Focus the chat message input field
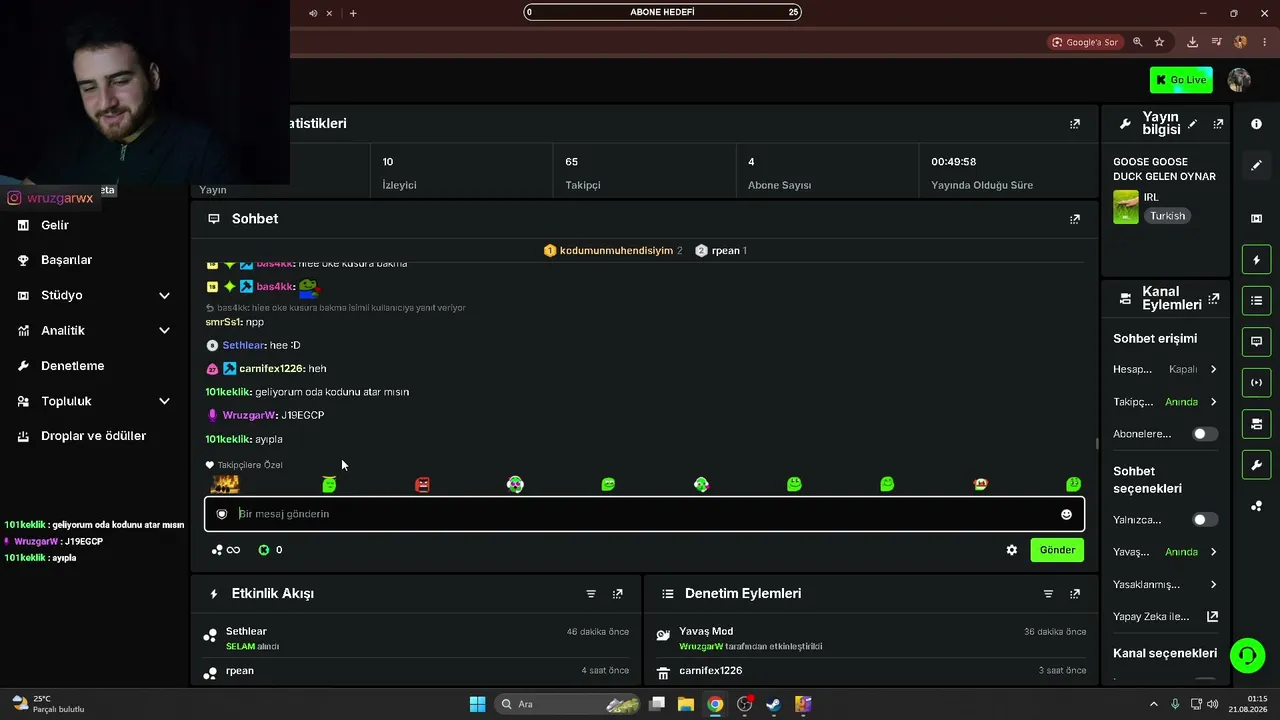The height and width of the screenshot is (720, 1280). [645, 514]
